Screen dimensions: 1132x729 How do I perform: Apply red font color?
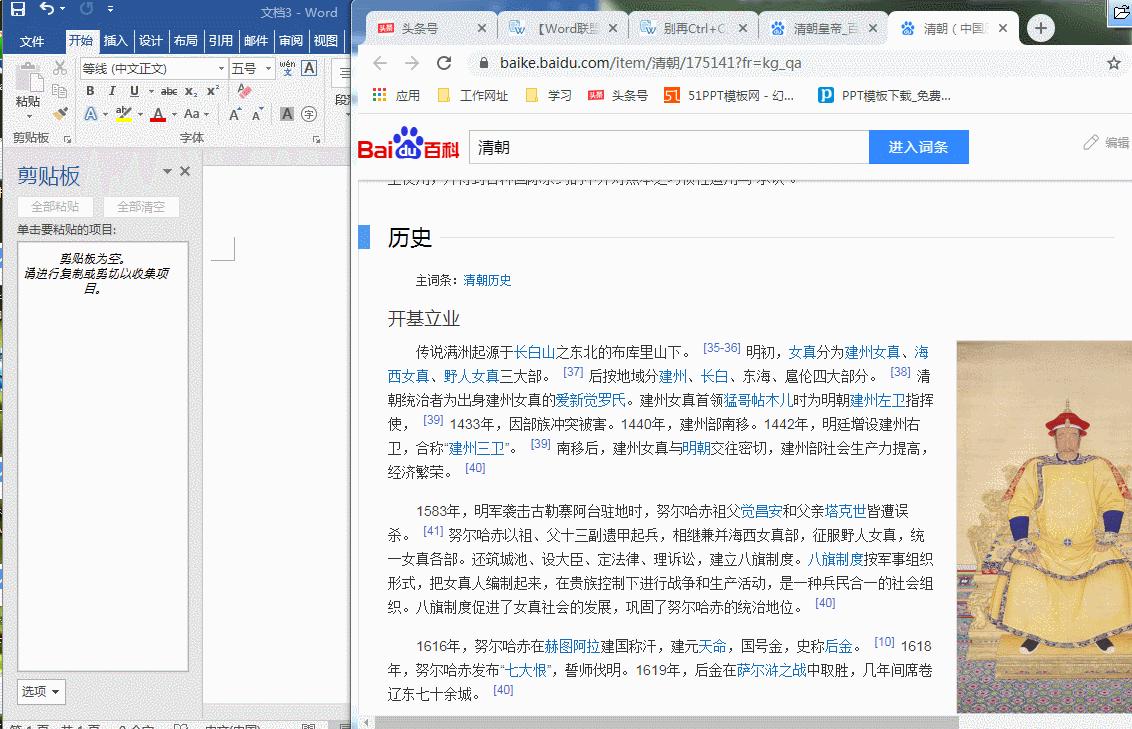pos(158,113)
